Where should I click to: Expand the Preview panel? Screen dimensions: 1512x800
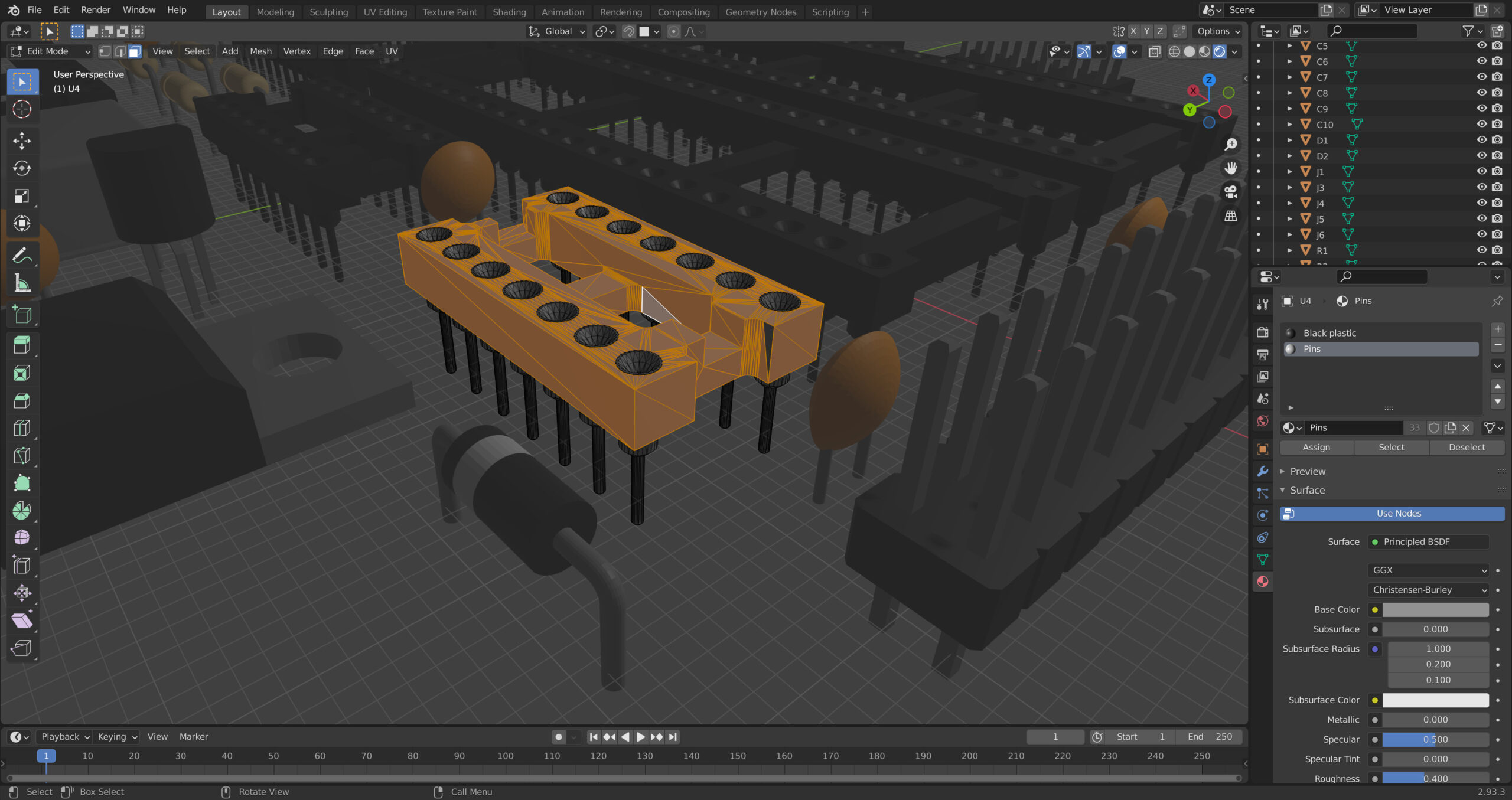coord(1307,471)
